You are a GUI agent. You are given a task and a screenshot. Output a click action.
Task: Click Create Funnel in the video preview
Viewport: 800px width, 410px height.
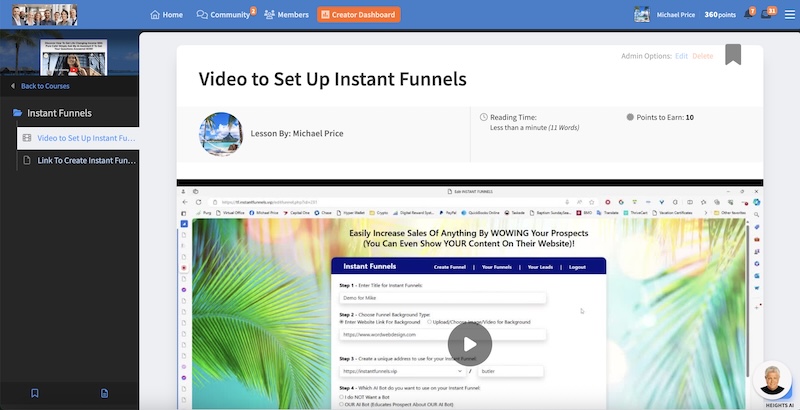click(449, 267)
